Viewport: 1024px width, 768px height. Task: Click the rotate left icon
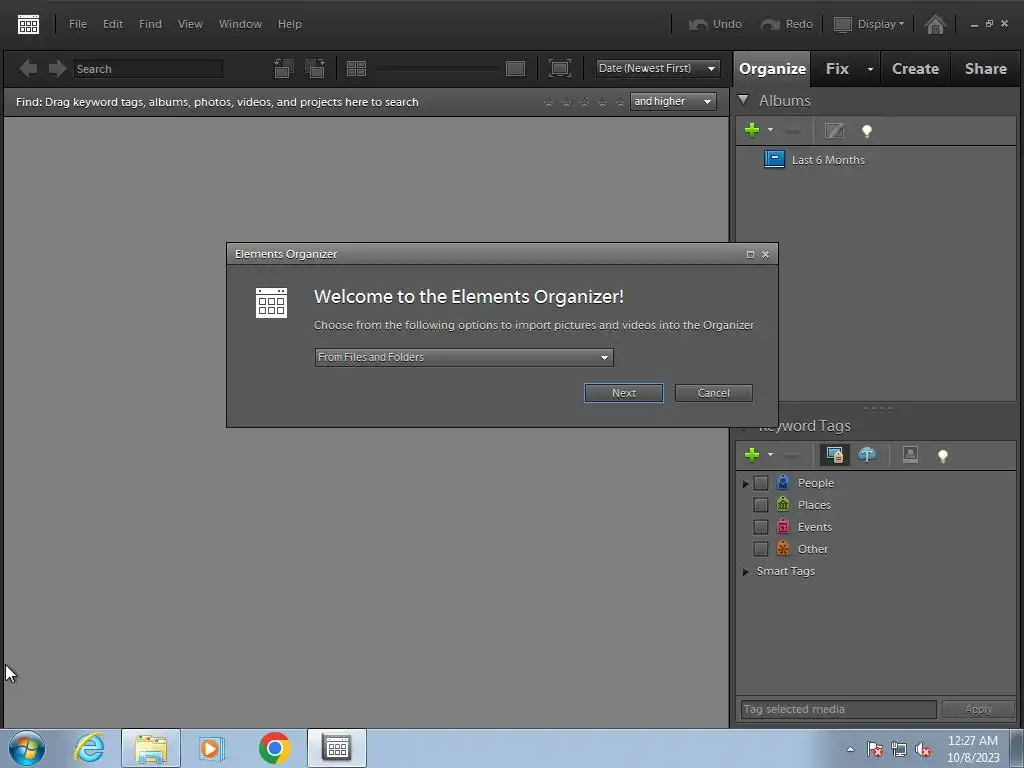click(283, 68)
